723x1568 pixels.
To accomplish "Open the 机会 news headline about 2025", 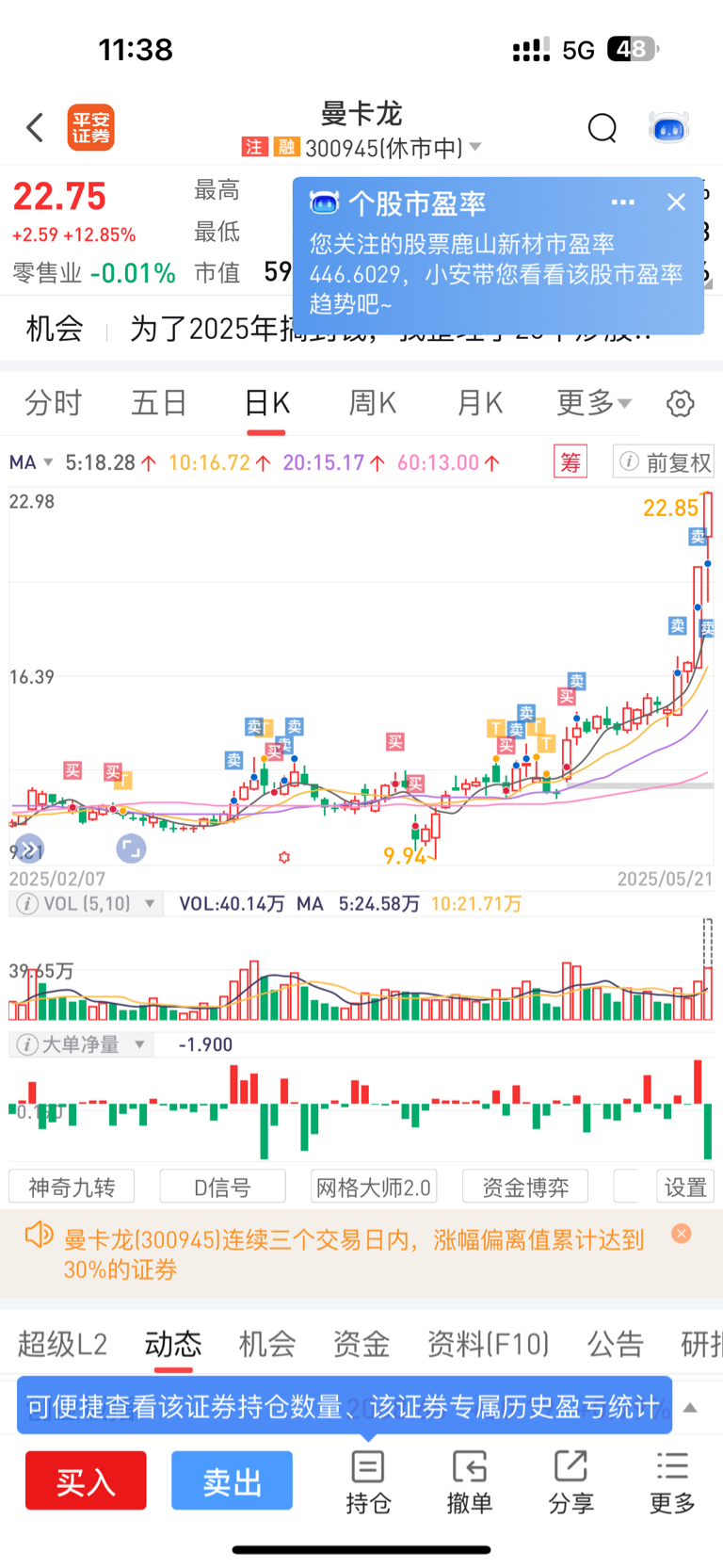I will pos(390,328).
